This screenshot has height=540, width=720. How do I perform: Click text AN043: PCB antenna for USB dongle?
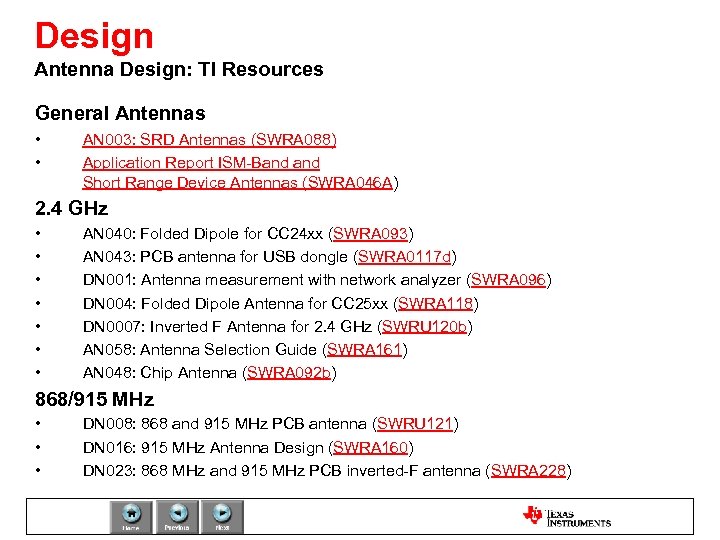click(215, 257)
